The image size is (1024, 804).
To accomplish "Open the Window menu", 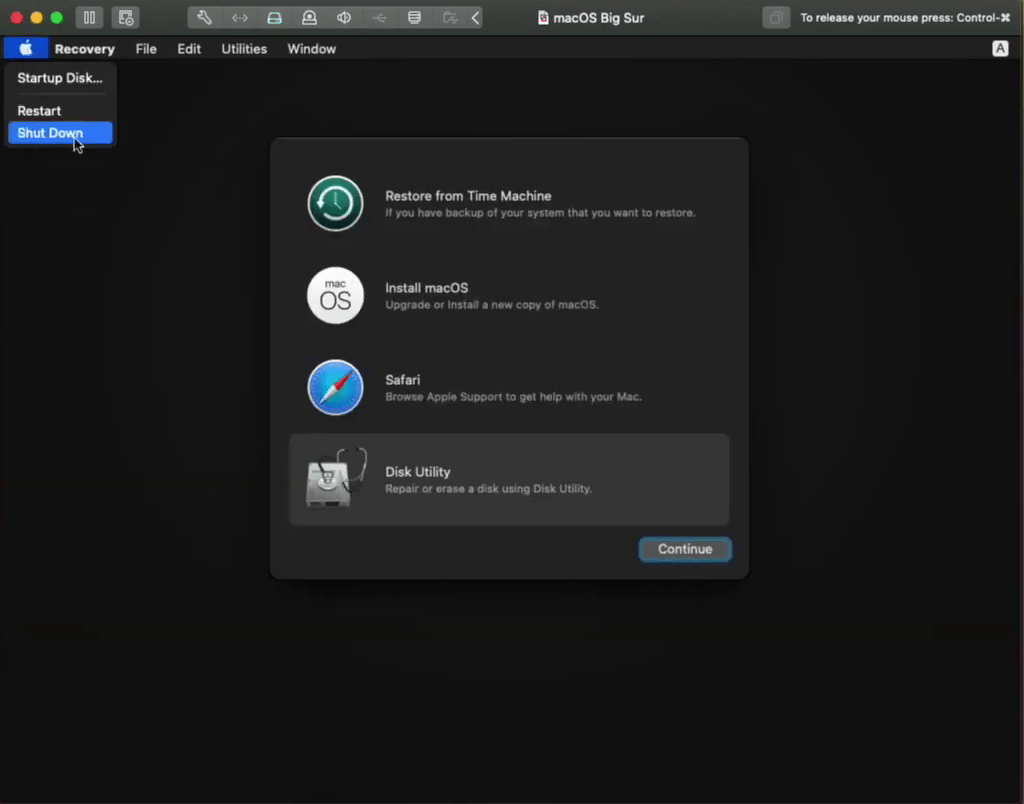I will 312,49.
